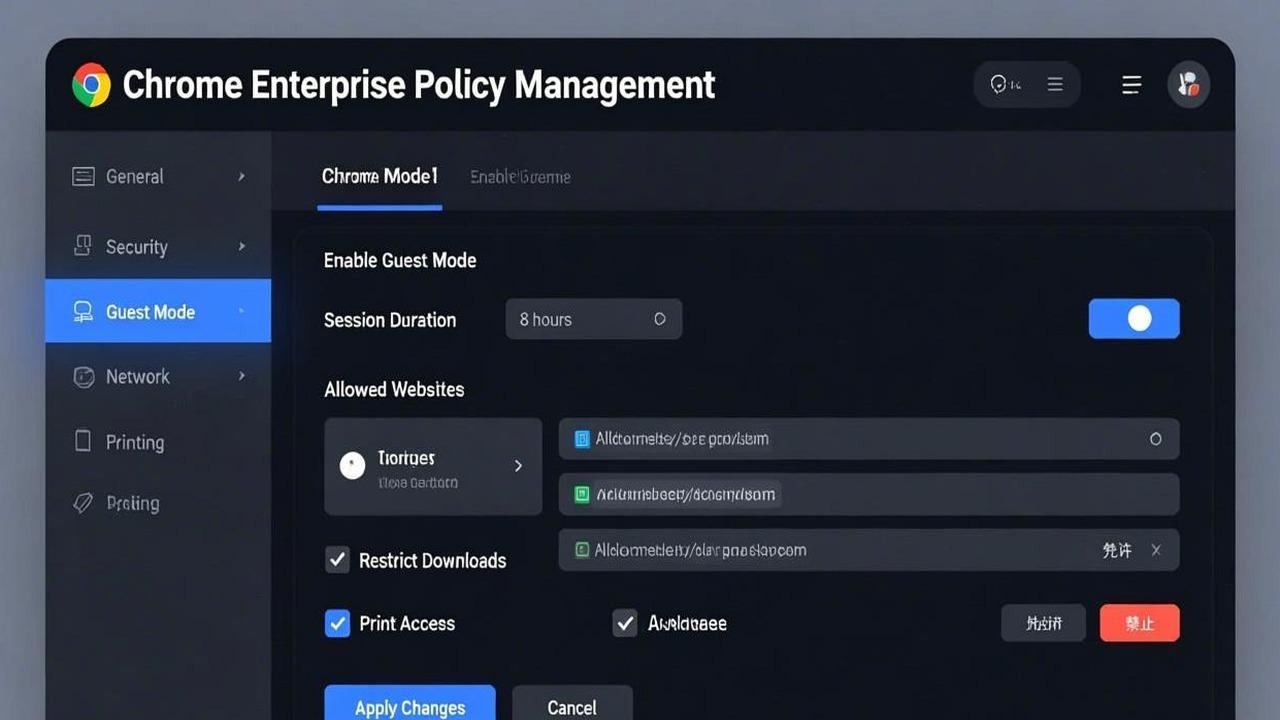Open the 8 hours Session Duration dropdown

594,319
